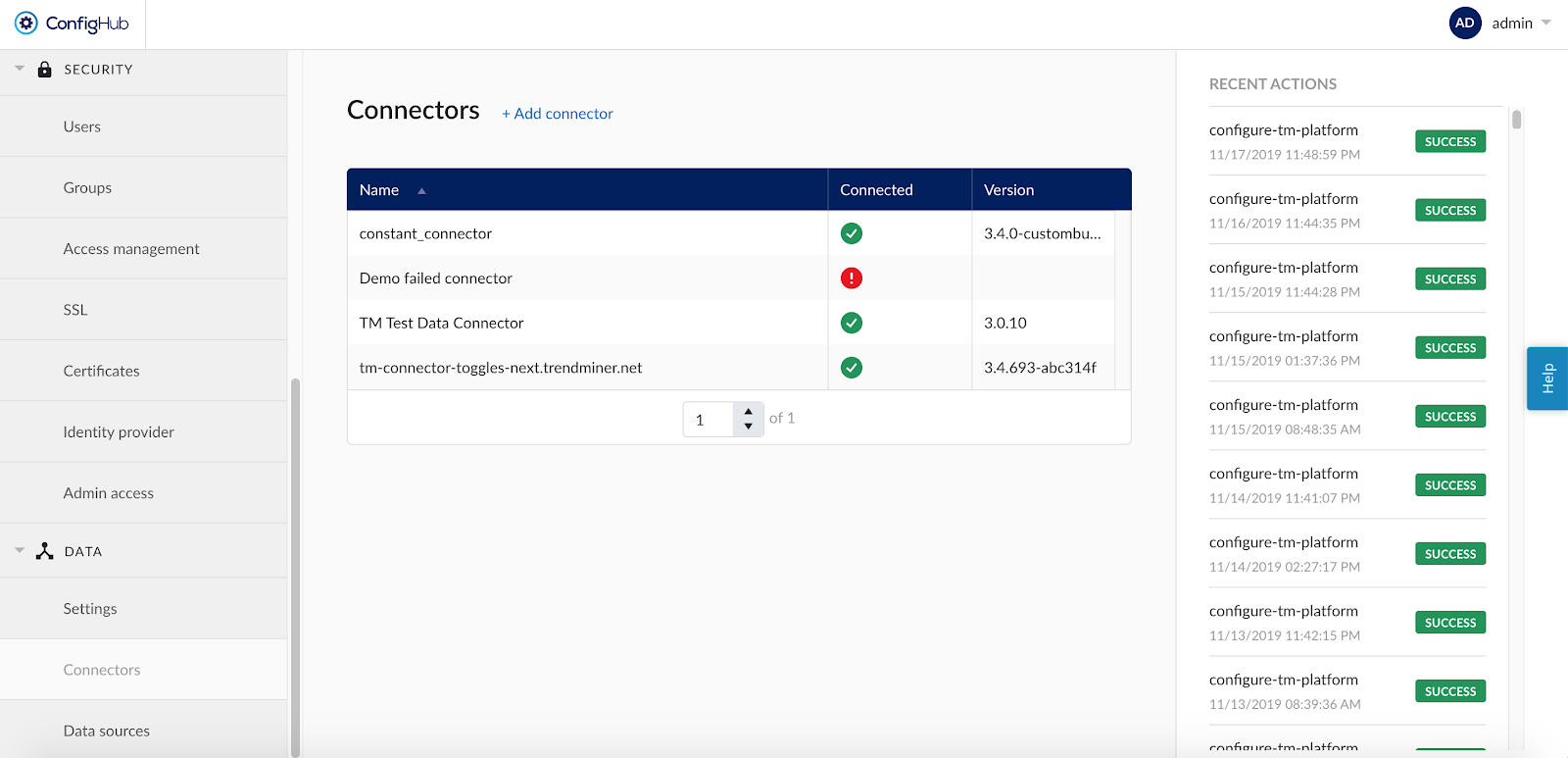Viewport: 1568px width, 758px height.
Task: Open Access management in sidebar
Action: [131, 249]
